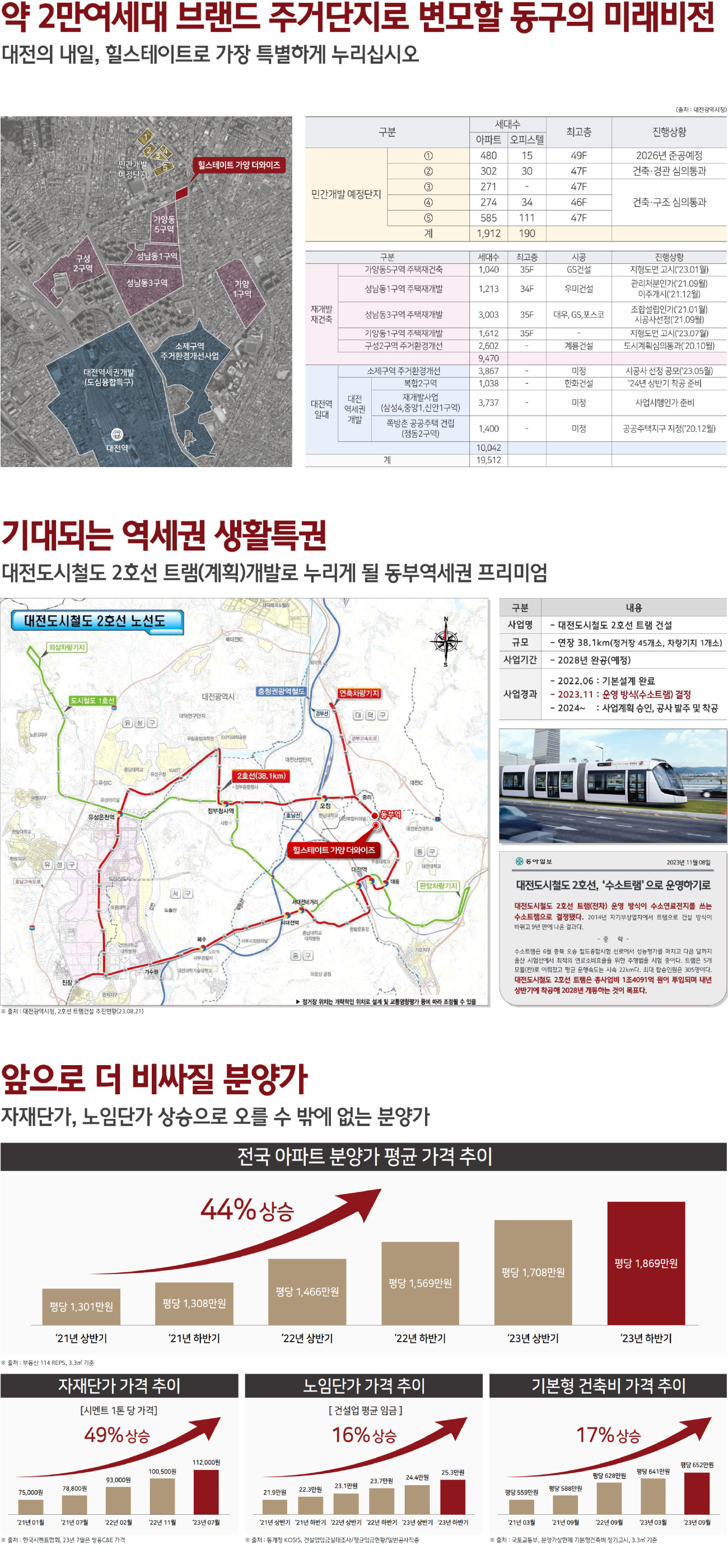Click the 기본형 건축비 가격 추이 header
The image size is (728, 1568).
point(608,1385)
